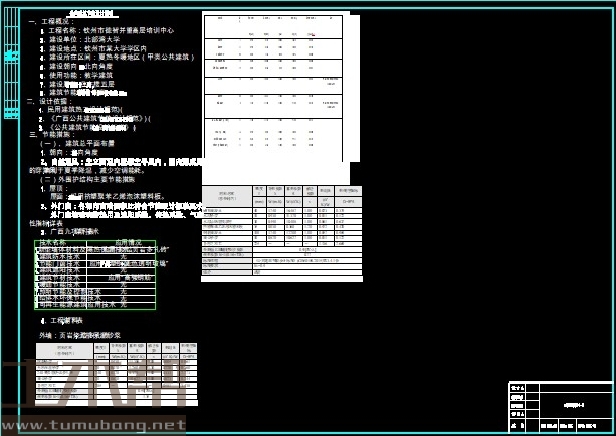The width and height of the screenshot is (616, 436).
Task: Click the www.tumubang.net watermark link
Action: coord(94,425)
